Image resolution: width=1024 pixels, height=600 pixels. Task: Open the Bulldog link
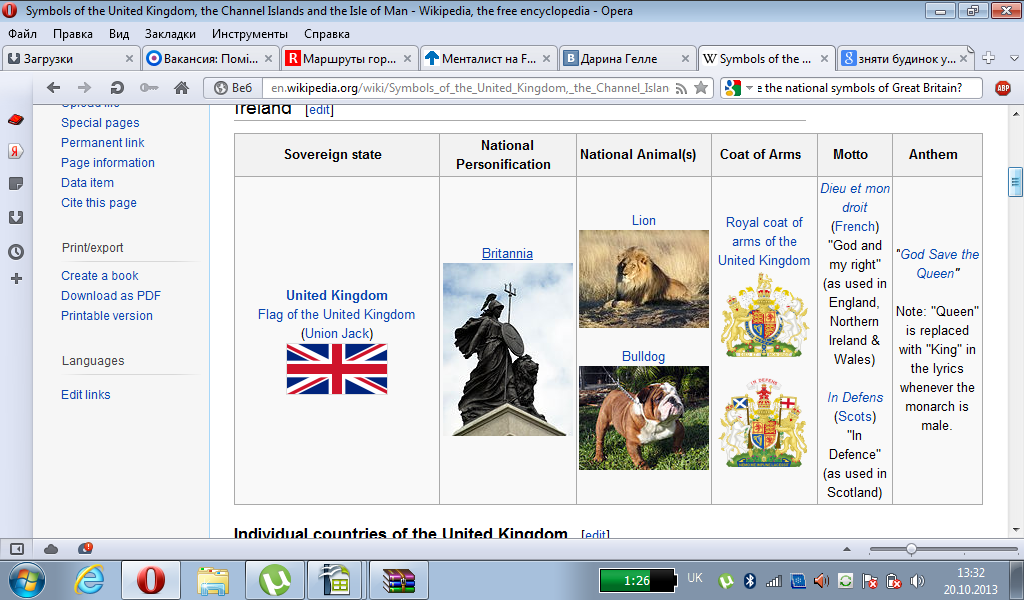coord(643,356)
